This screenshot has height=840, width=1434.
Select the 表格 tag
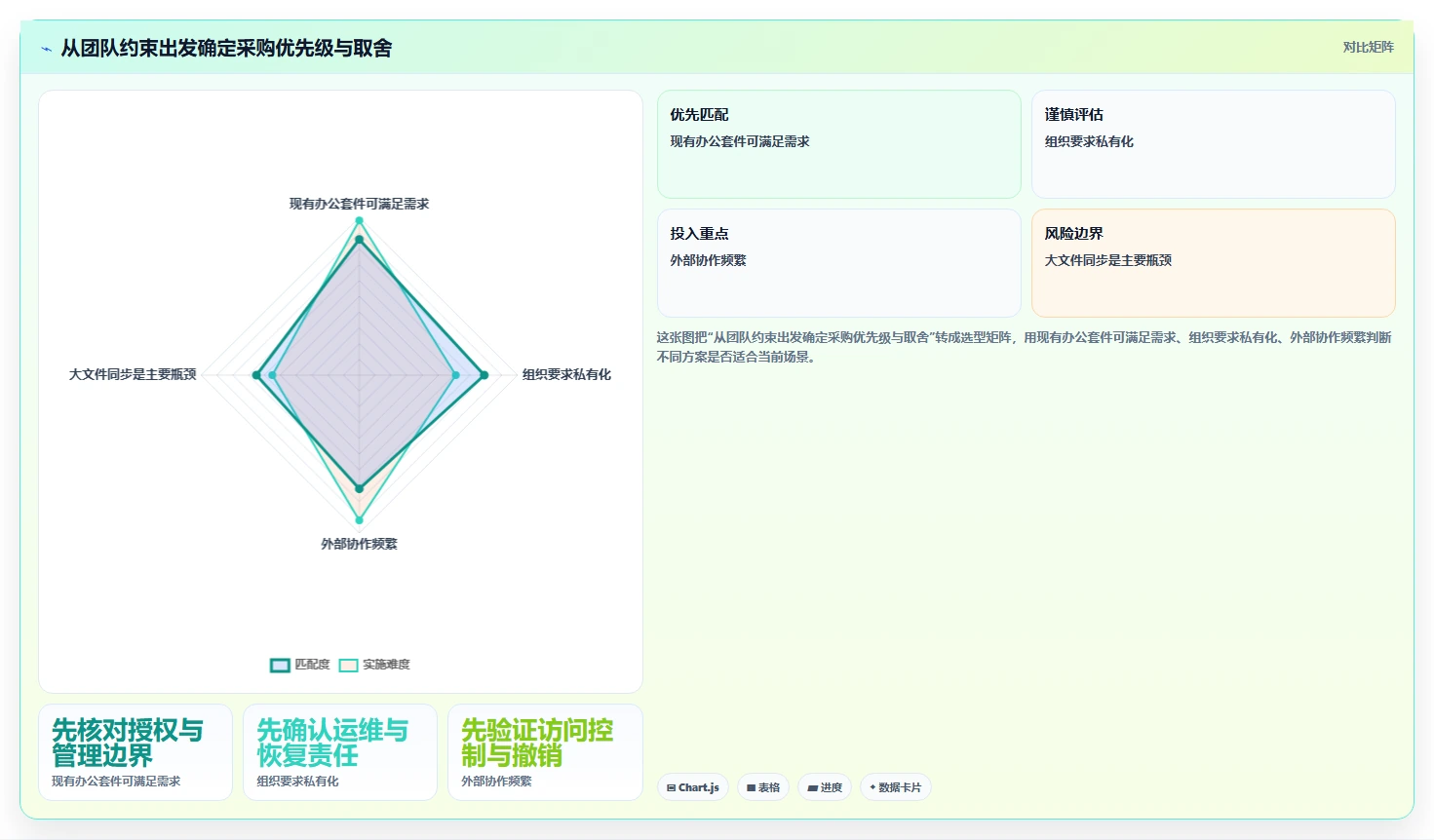(x=763, y=787)
